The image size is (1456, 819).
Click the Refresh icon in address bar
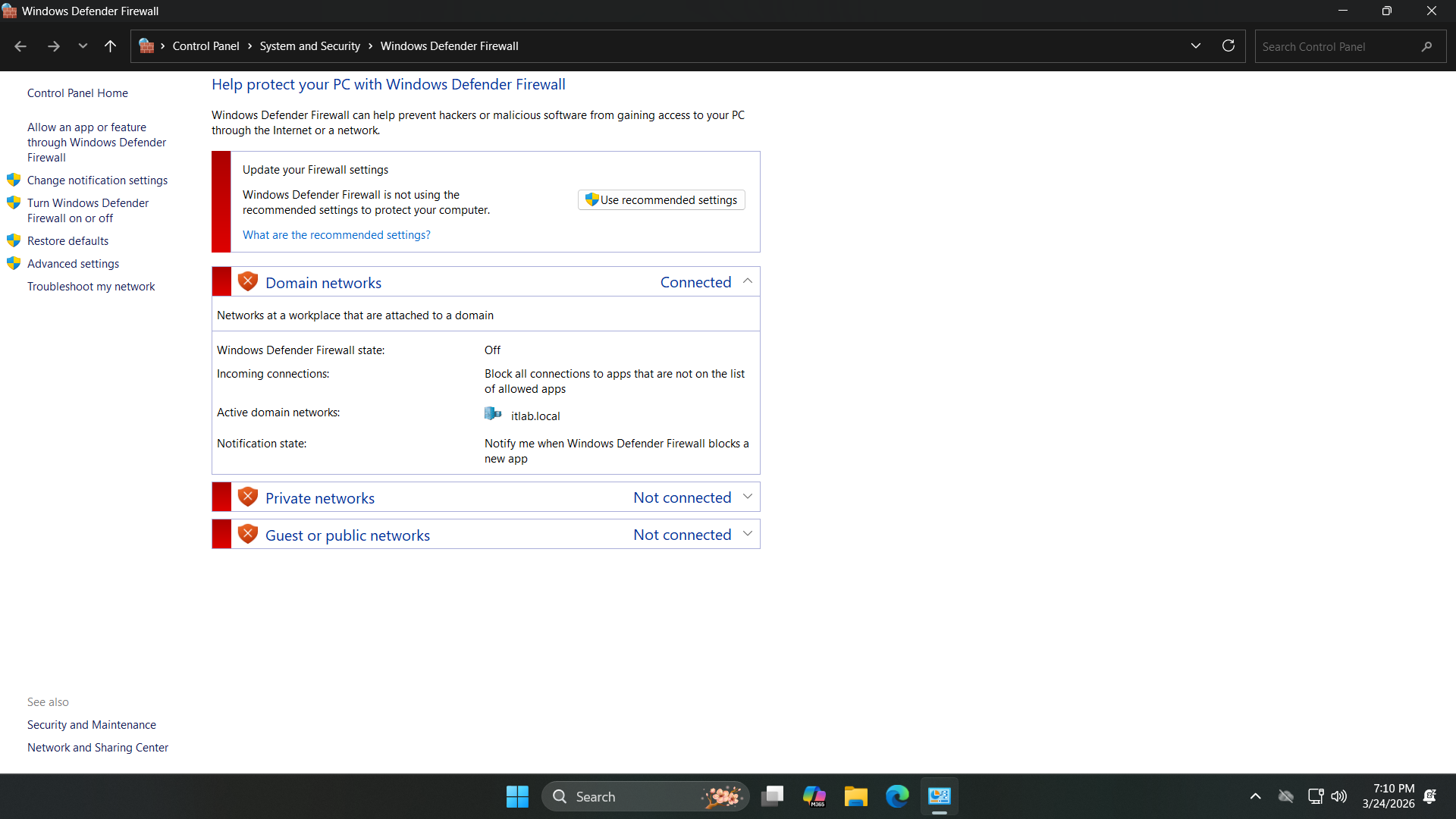pos(1228,46)
